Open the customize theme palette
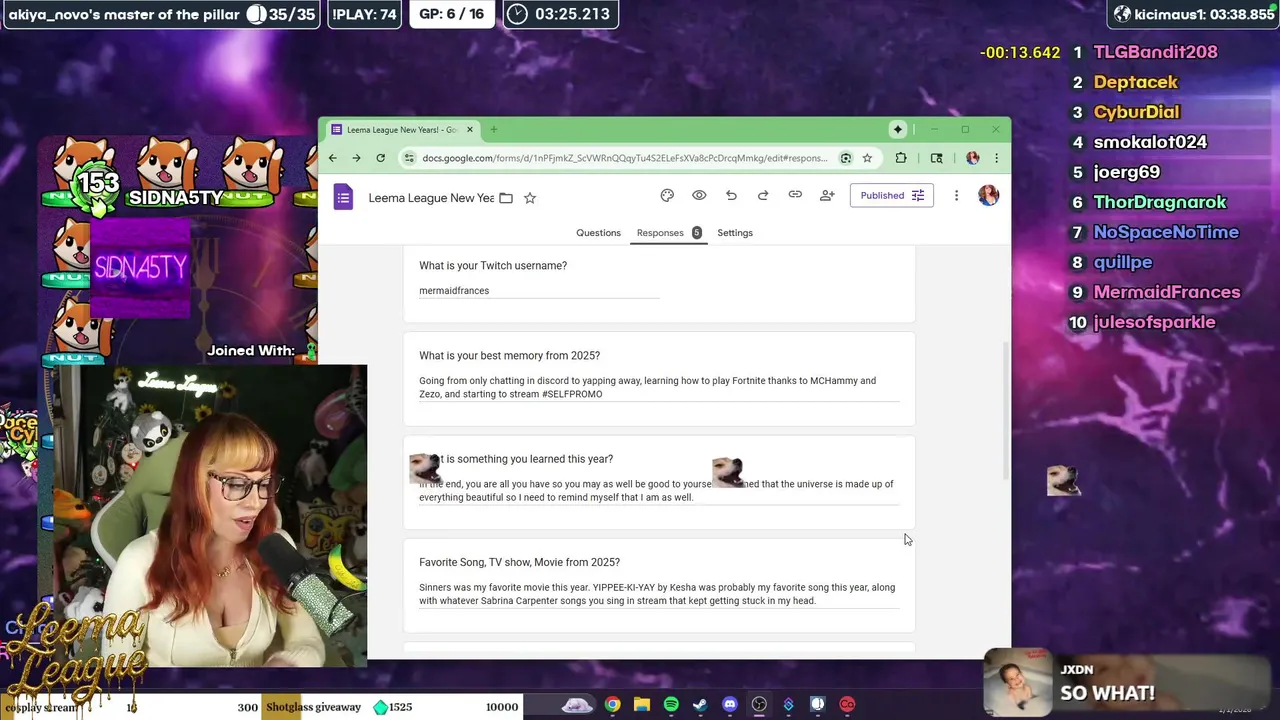The height and width of the screenshot is (720, 1280). [667, 195]
